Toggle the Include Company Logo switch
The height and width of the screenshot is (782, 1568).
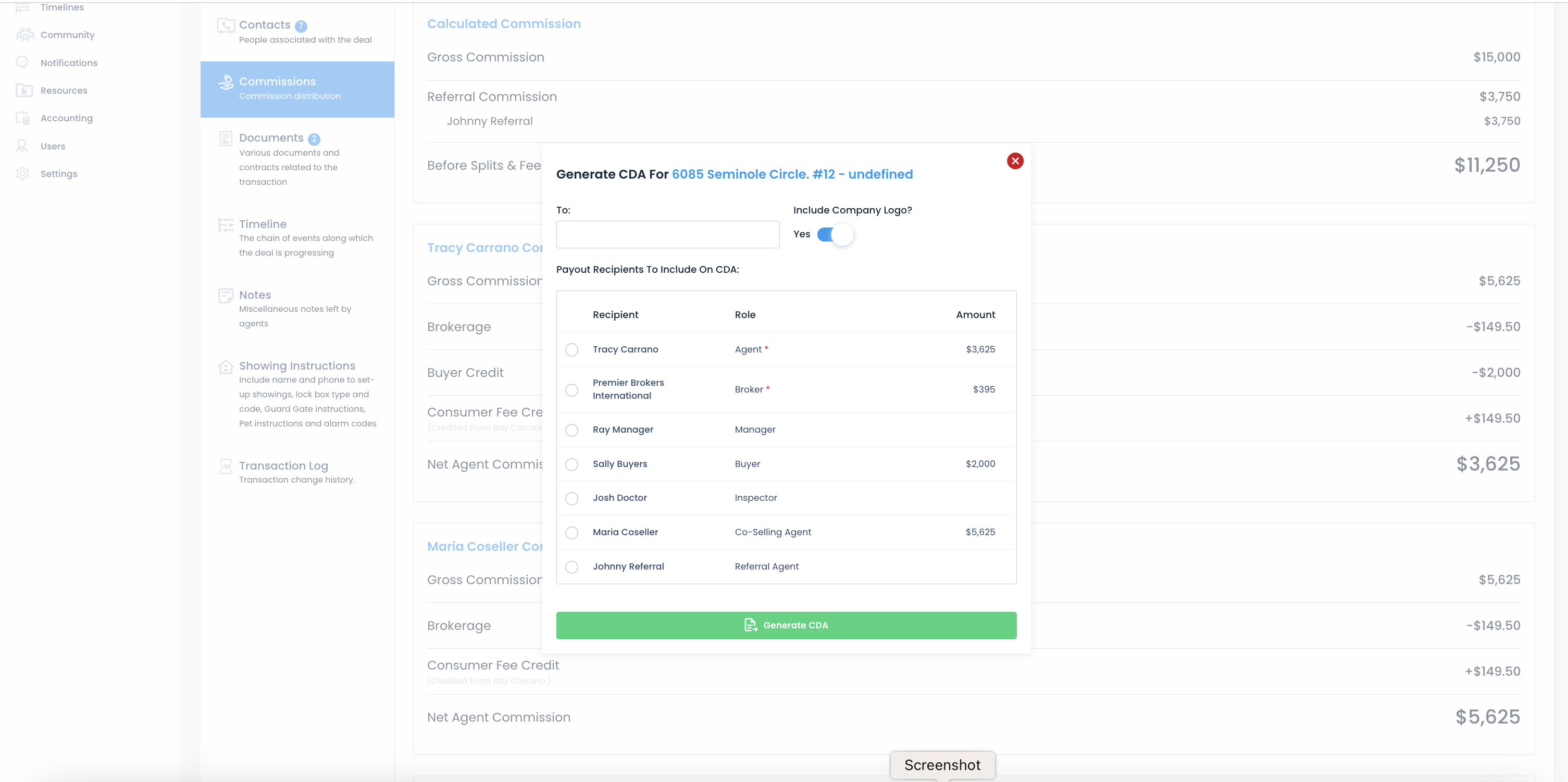pyautogui.click(x=835, y=235)
